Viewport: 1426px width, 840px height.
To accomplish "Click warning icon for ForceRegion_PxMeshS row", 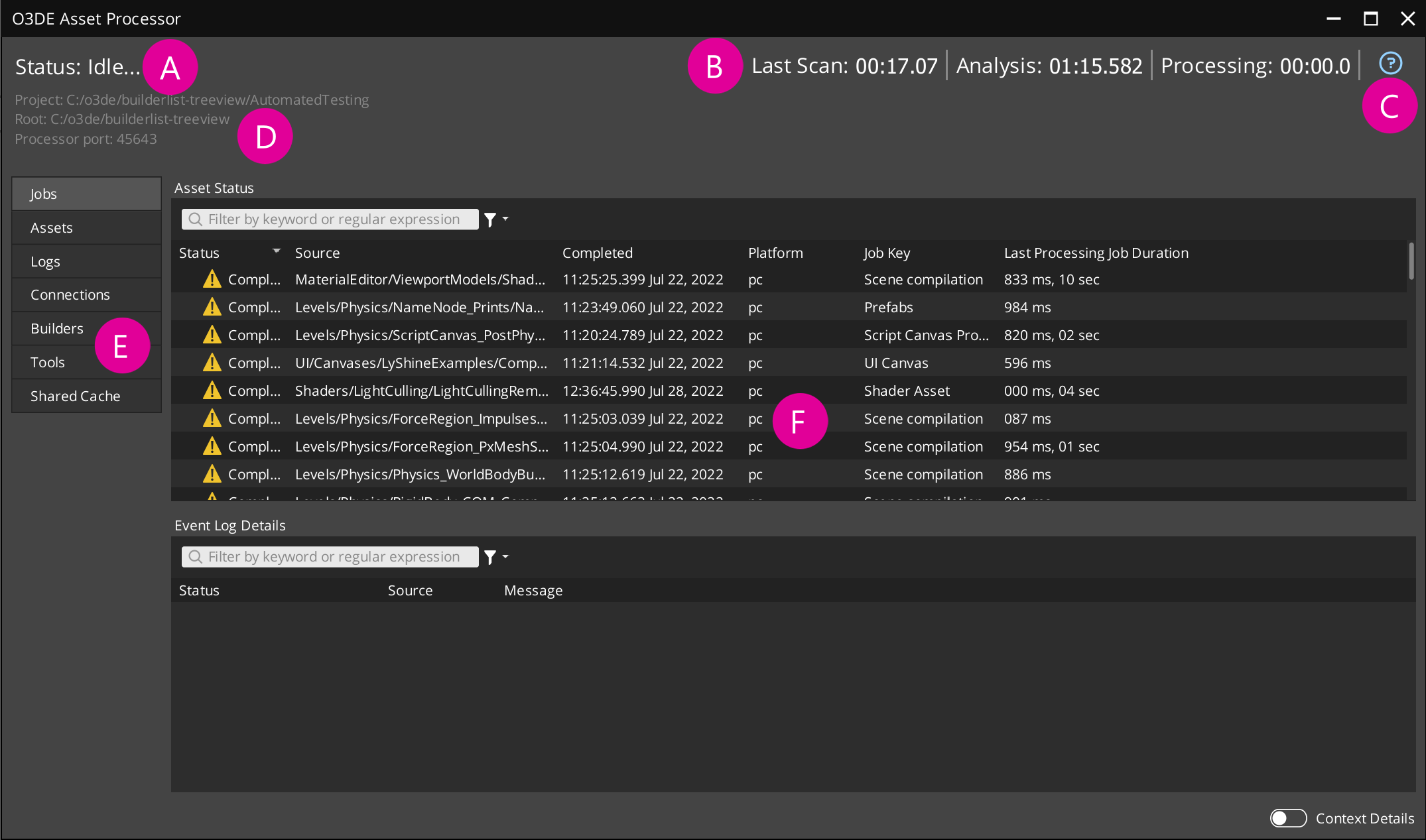I will [212, 446].
